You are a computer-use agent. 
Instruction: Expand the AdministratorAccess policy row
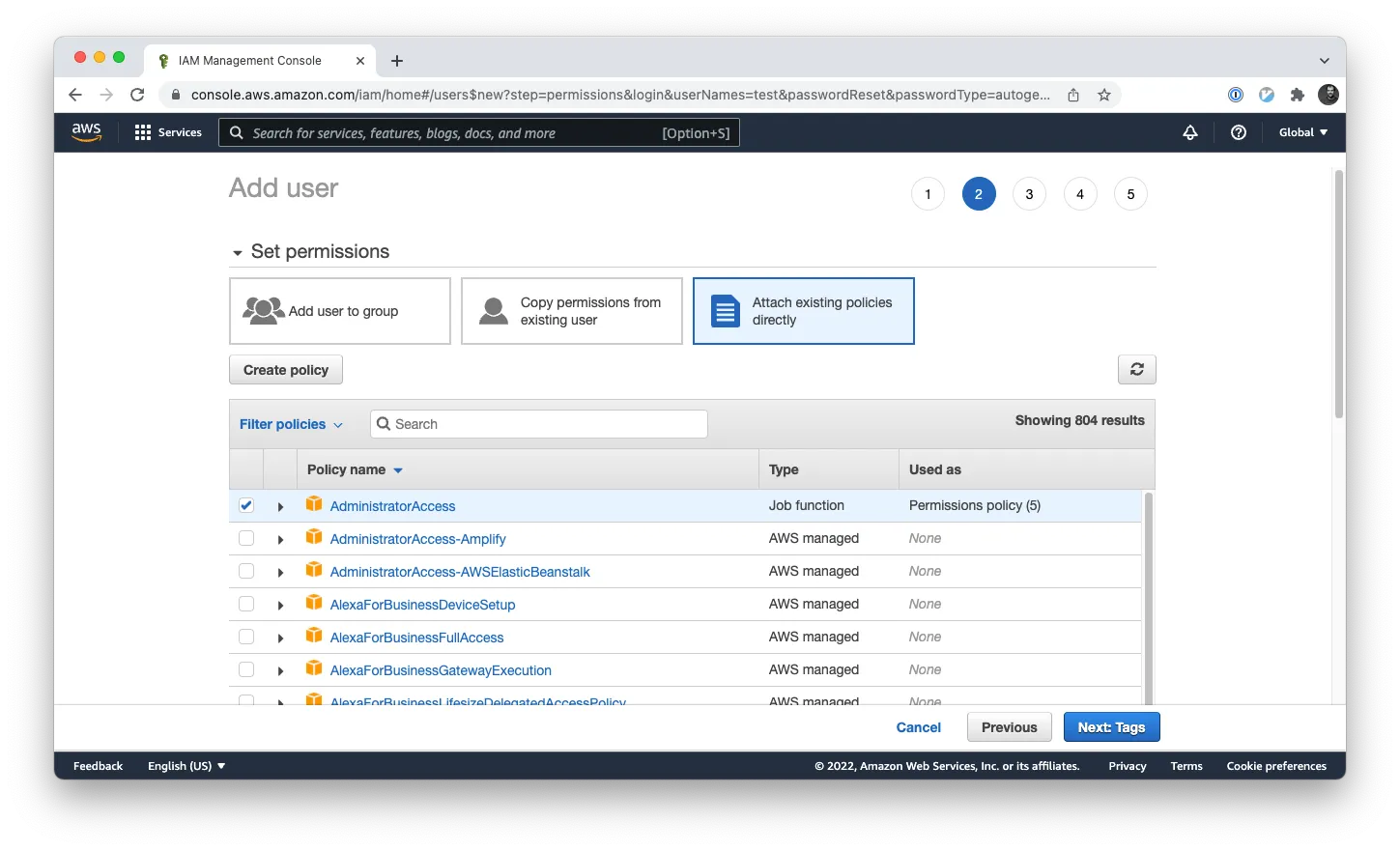pos(280,507)
